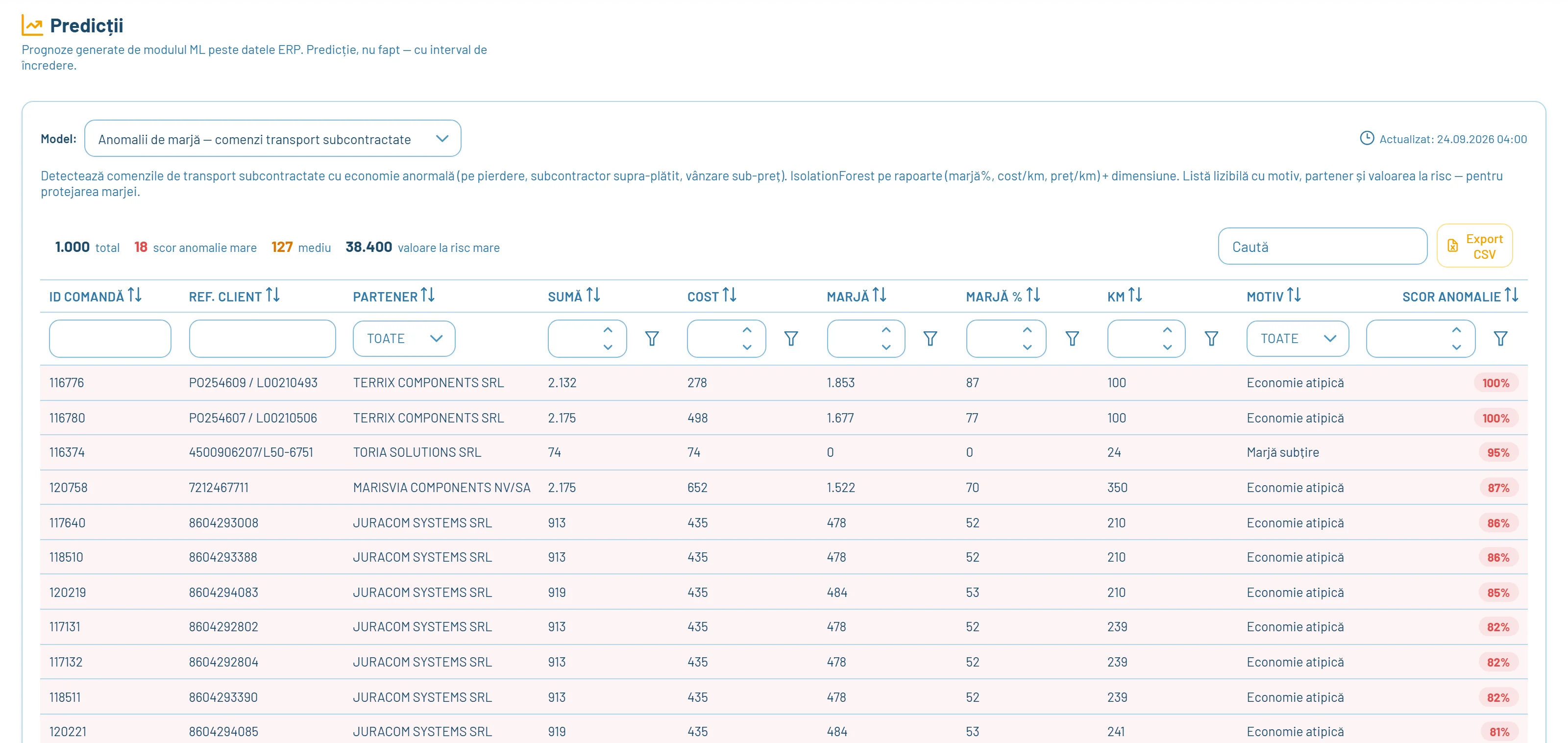
Task: Open the MARJĂ % filter funnel icon
Action: (1073, 339)
